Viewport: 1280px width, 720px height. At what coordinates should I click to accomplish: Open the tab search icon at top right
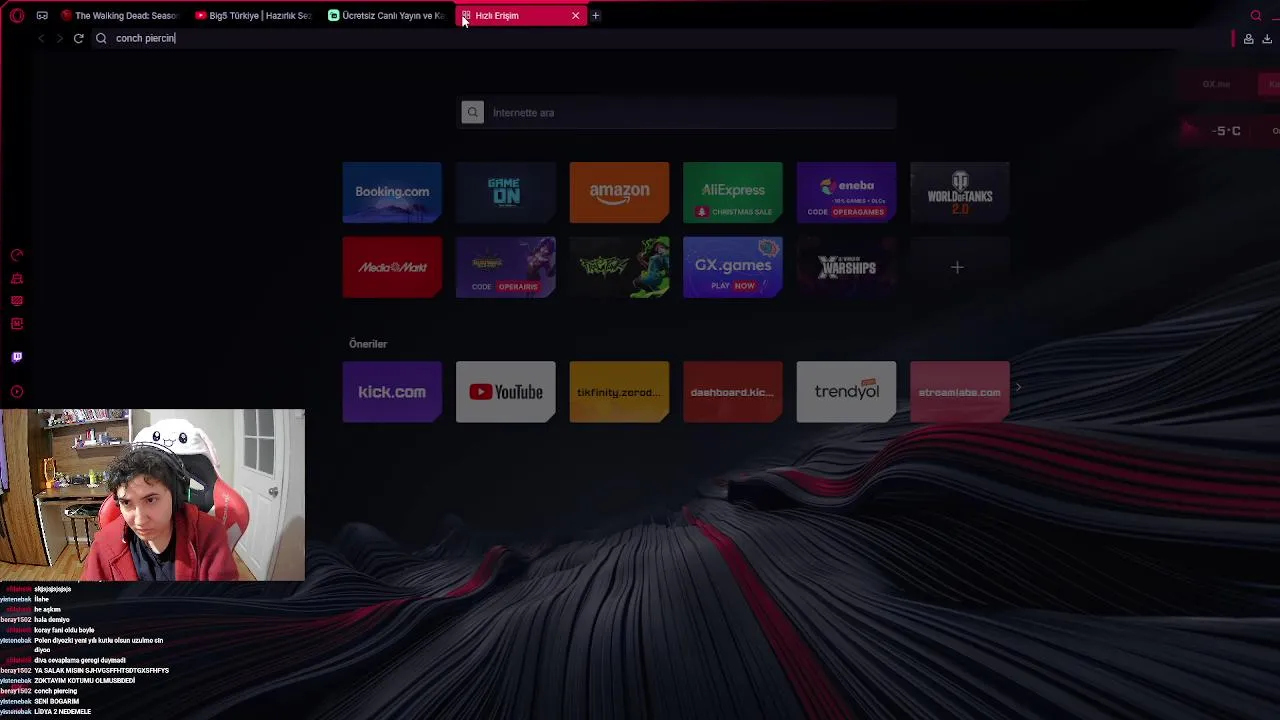click(x=1256, y=15)
